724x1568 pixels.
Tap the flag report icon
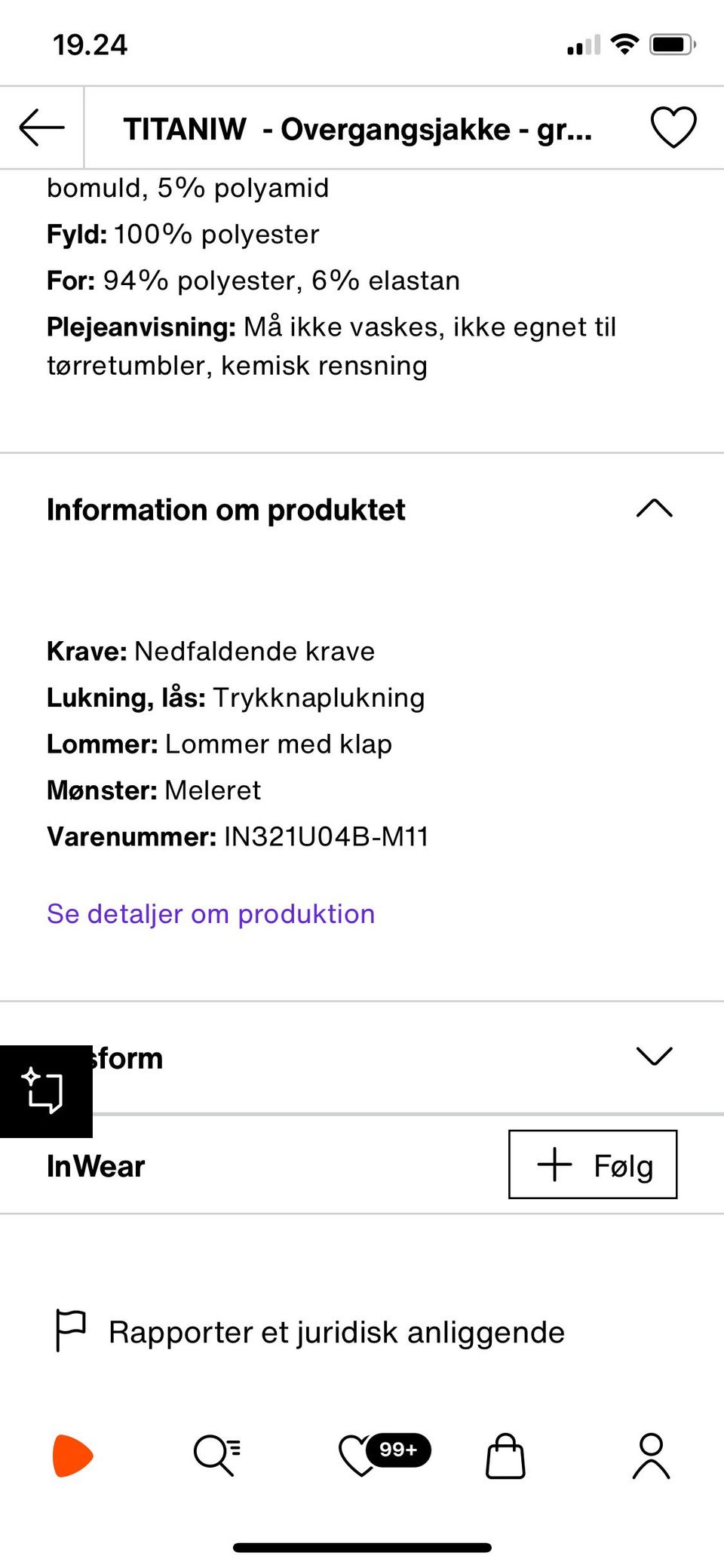[x=71, y=1330]
